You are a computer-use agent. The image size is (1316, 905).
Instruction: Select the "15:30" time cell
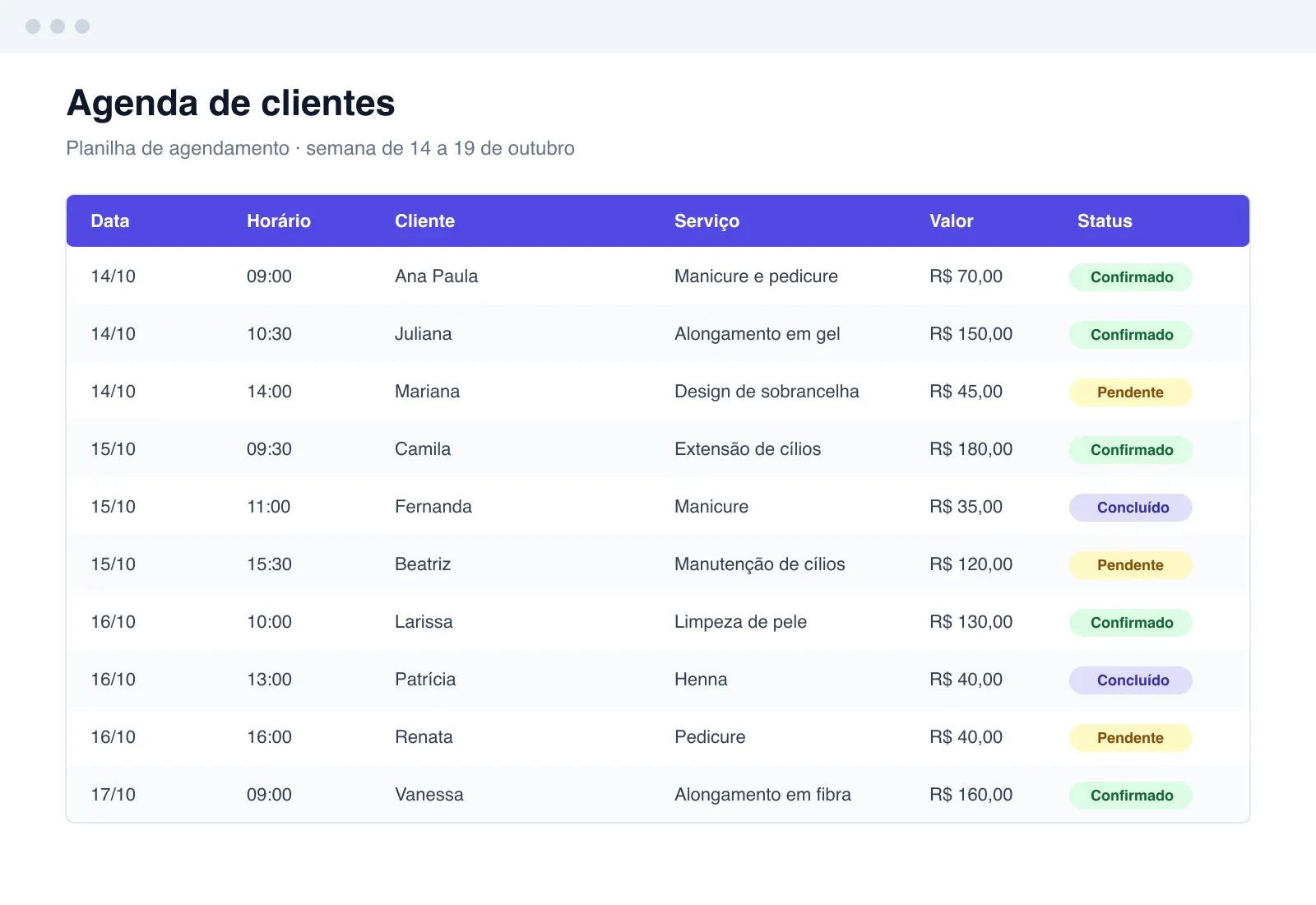pos(269,564)
